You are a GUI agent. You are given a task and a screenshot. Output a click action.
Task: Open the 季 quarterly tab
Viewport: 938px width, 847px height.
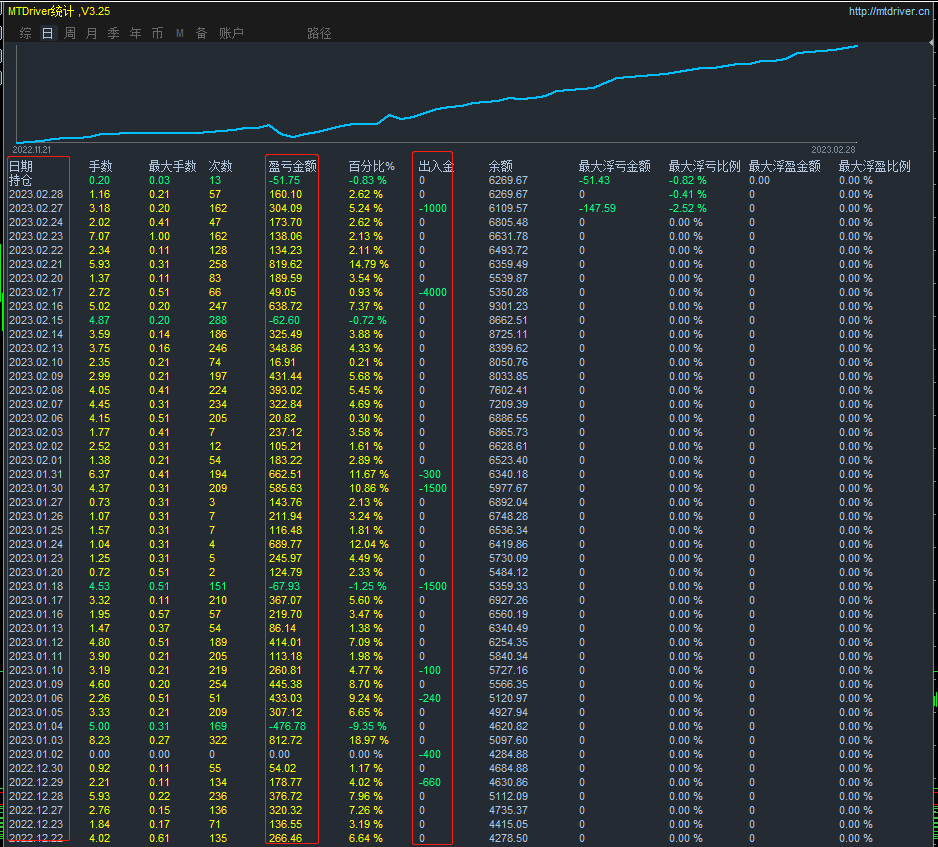(113, 33)
